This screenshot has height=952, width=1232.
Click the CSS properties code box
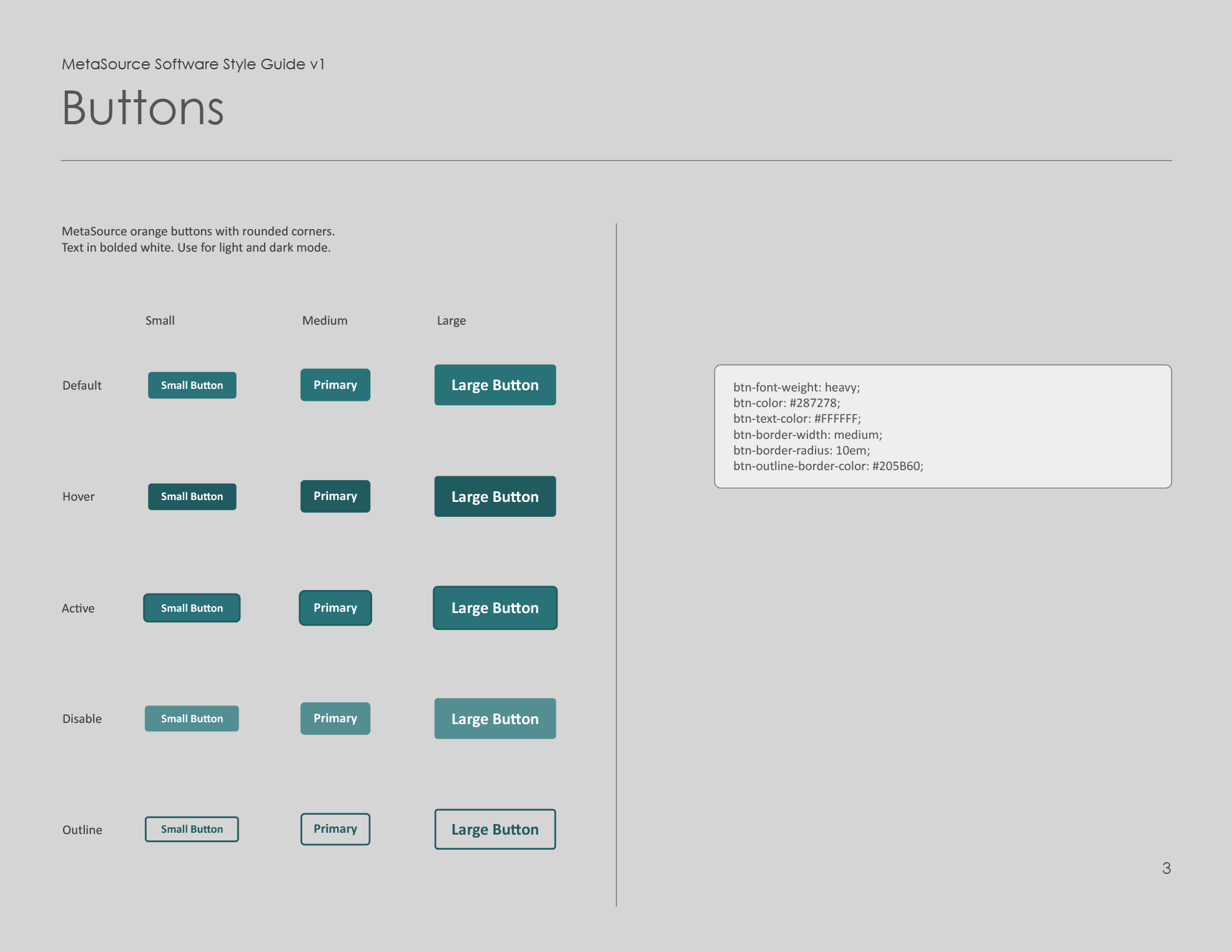[x=942, y=426]
